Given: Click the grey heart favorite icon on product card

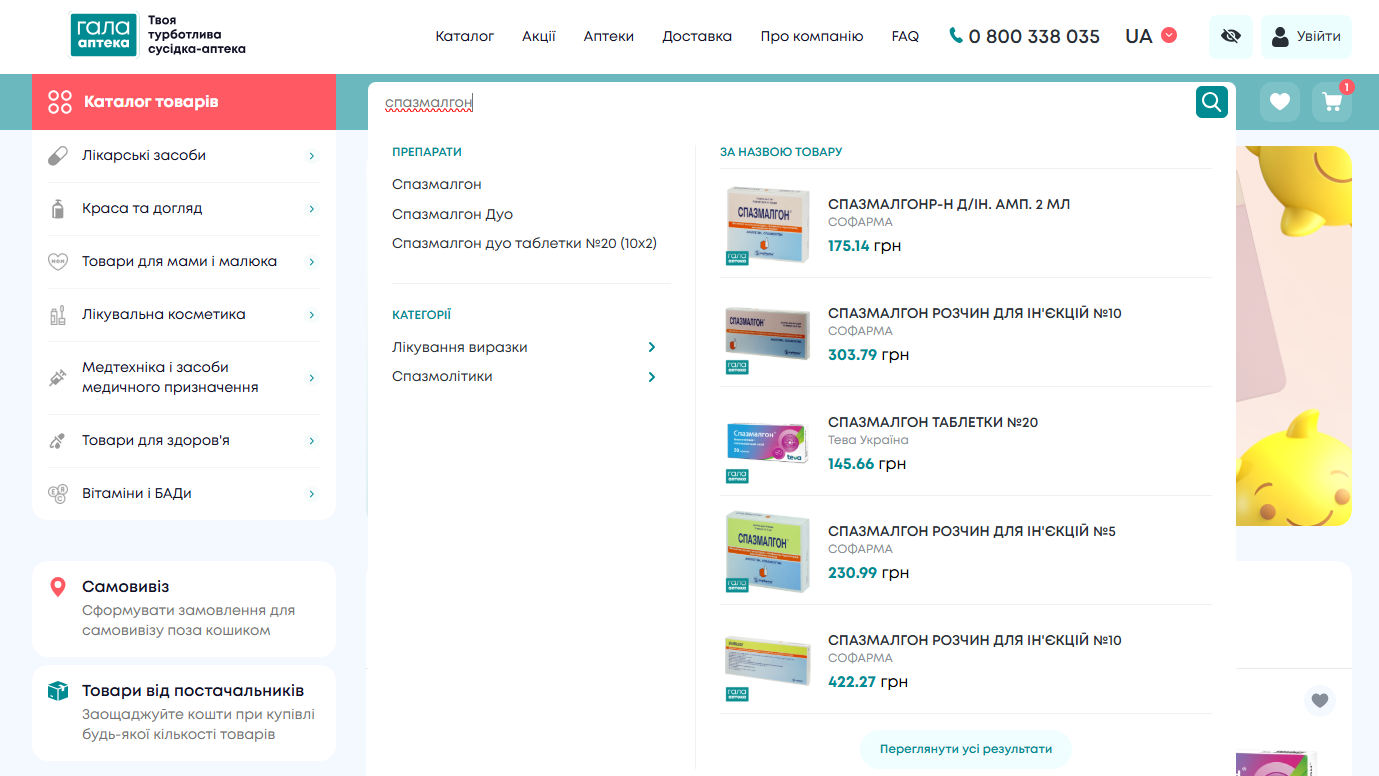Looking at the screenshot, I should (x=1320, y=701).
